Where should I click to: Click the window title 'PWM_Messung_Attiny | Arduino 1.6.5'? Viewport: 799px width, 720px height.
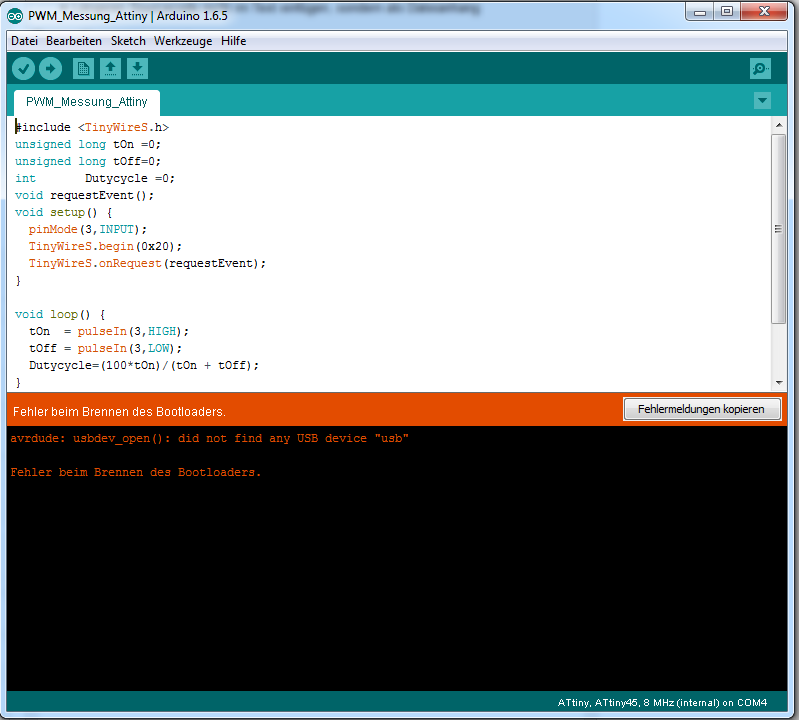pos(128,16)
